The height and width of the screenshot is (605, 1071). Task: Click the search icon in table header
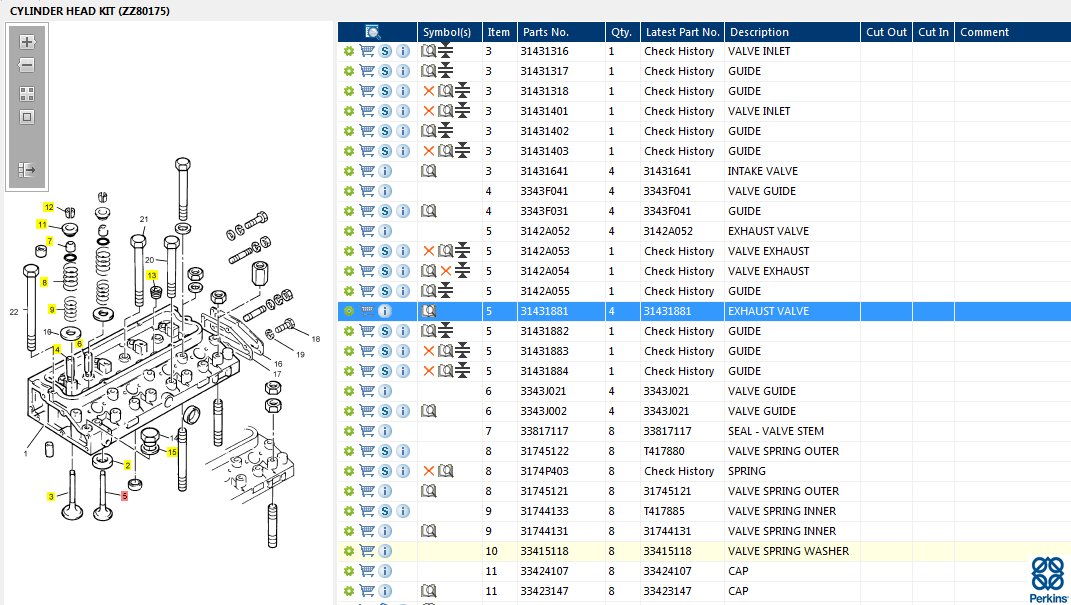[x=373, y=32]
